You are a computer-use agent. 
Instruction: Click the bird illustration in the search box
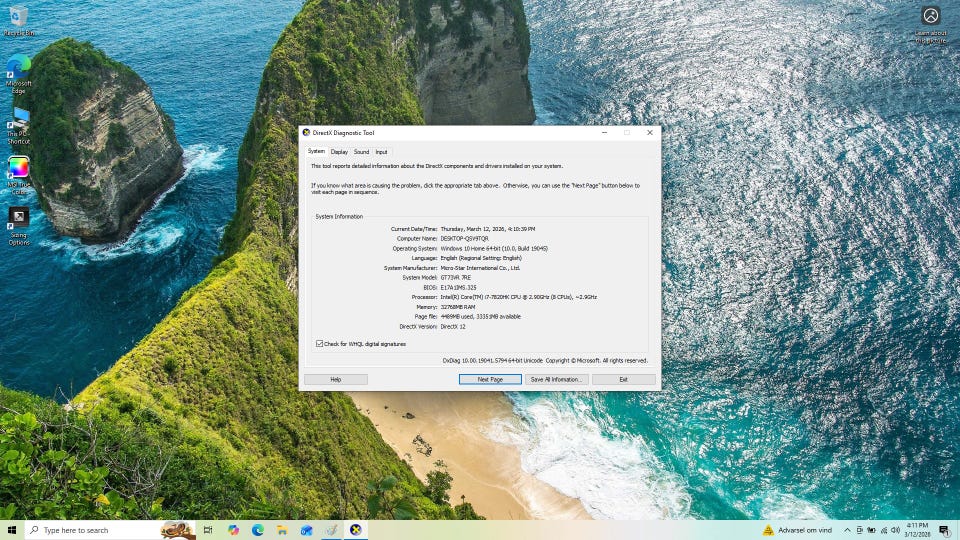[x=177, y=530]
